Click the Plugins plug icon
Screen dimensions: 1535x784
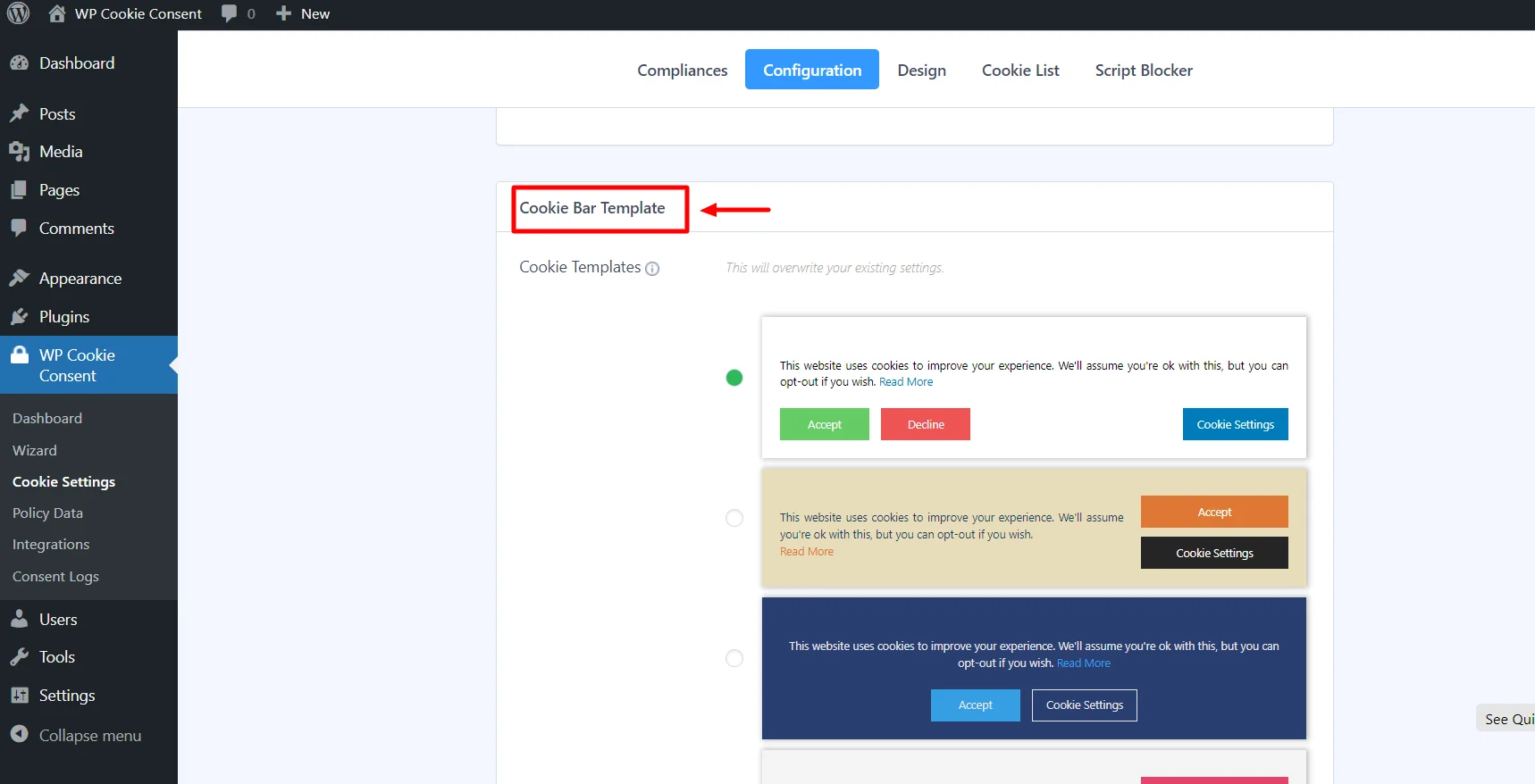19,317
